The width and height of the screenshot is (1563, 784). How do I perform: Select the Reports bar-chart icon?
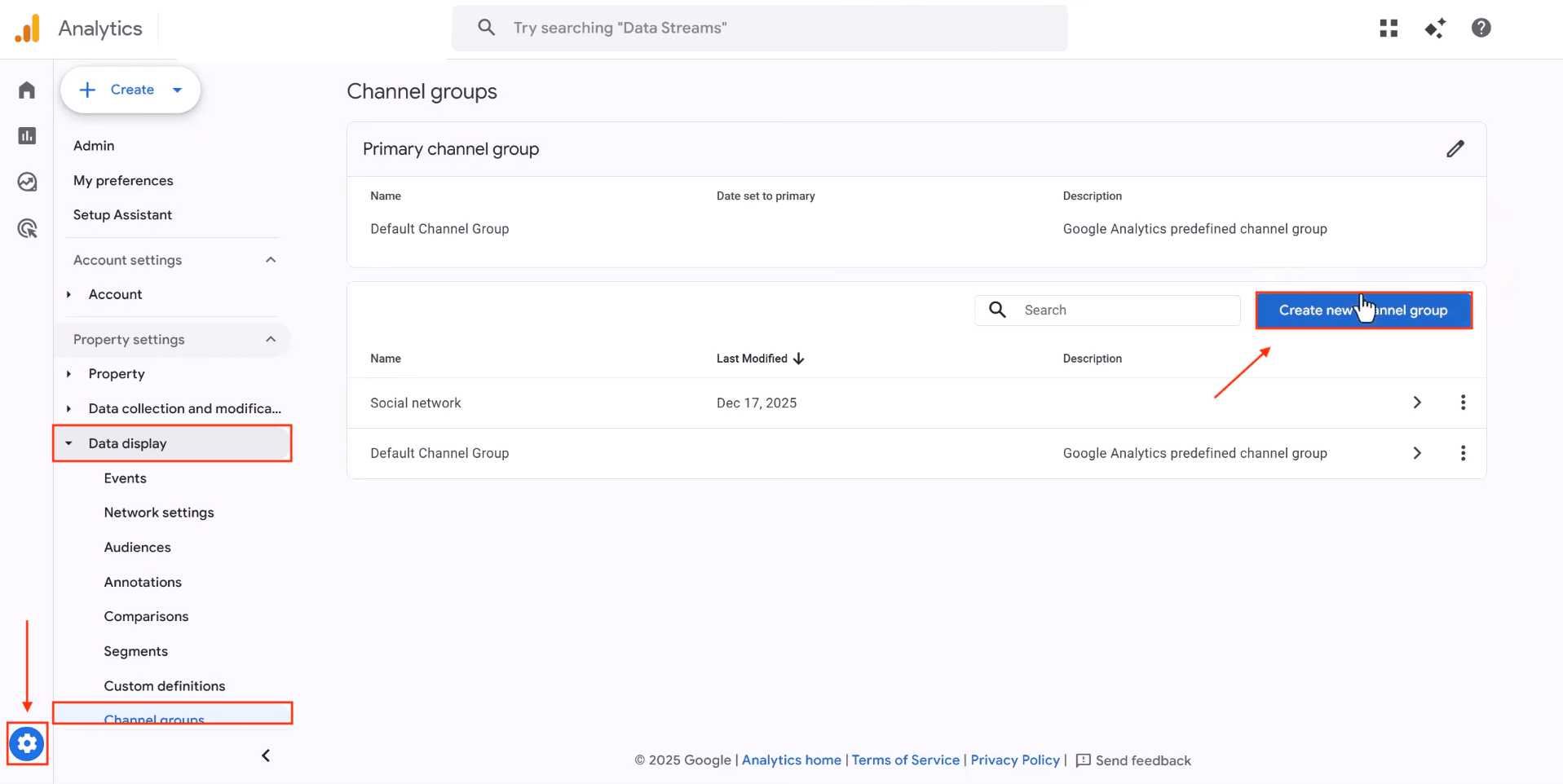point(27,135)
